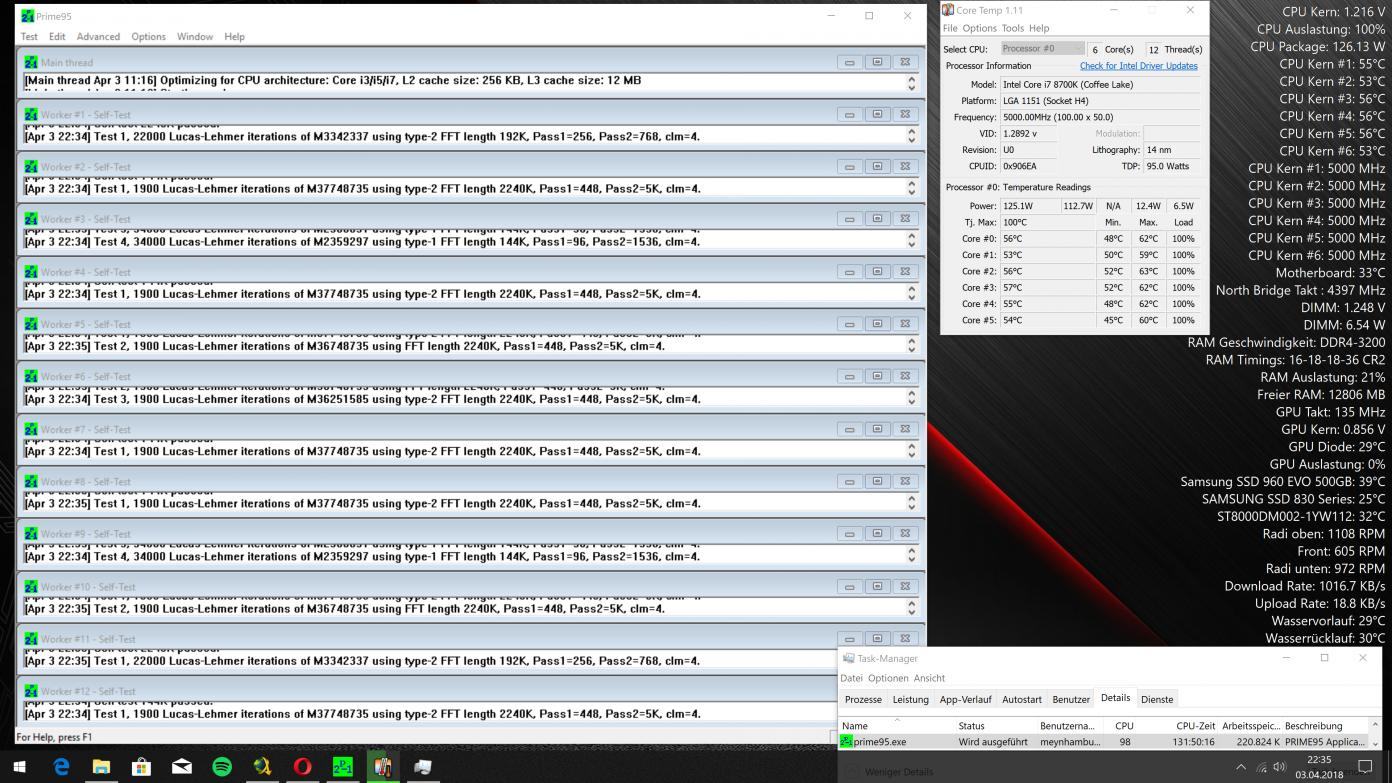Click the Main thread window icon
1392x783 pixels.
click(31, 62)
